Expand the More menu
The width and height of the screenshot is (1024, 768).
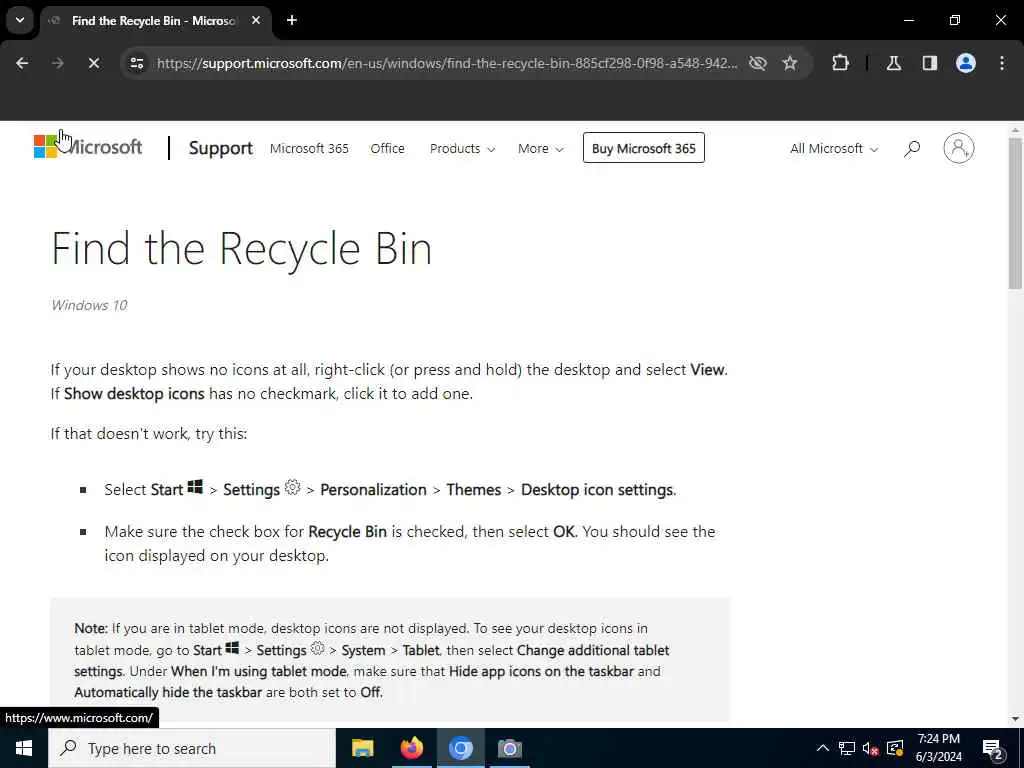click(x=541, y=148)
